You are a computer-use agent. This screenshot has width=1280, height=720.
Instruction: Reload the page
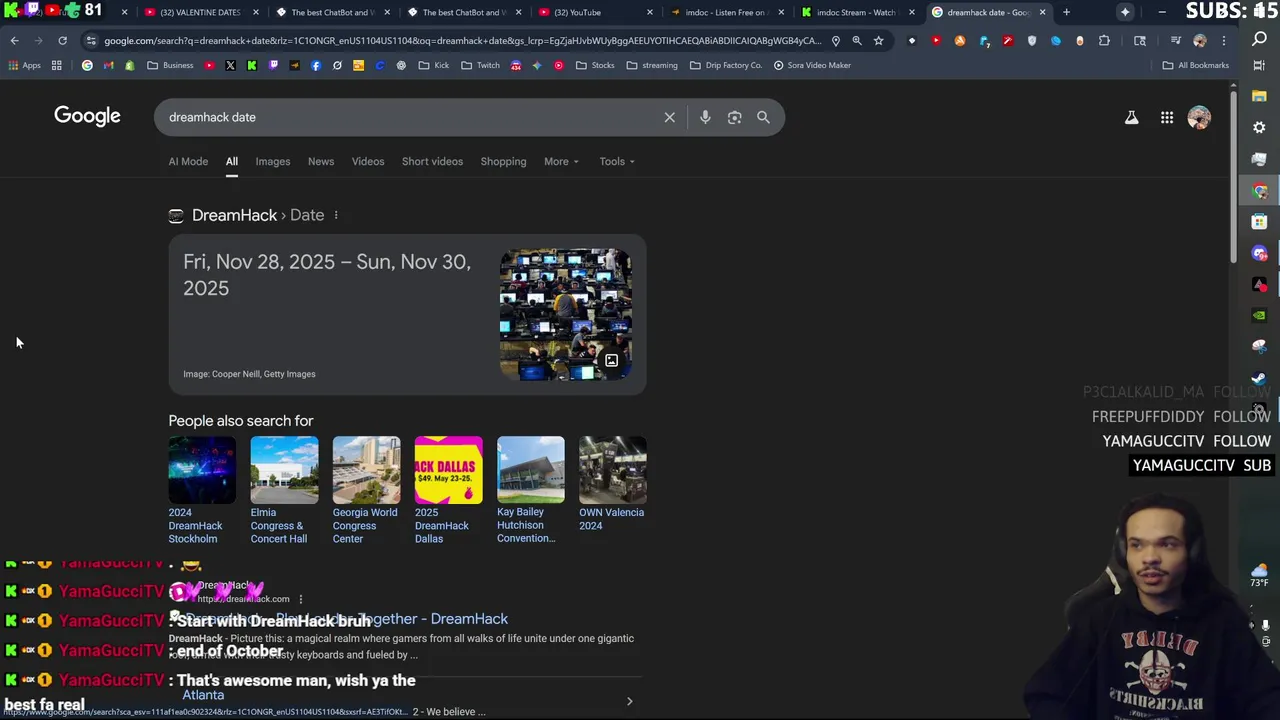pos(62,41)
